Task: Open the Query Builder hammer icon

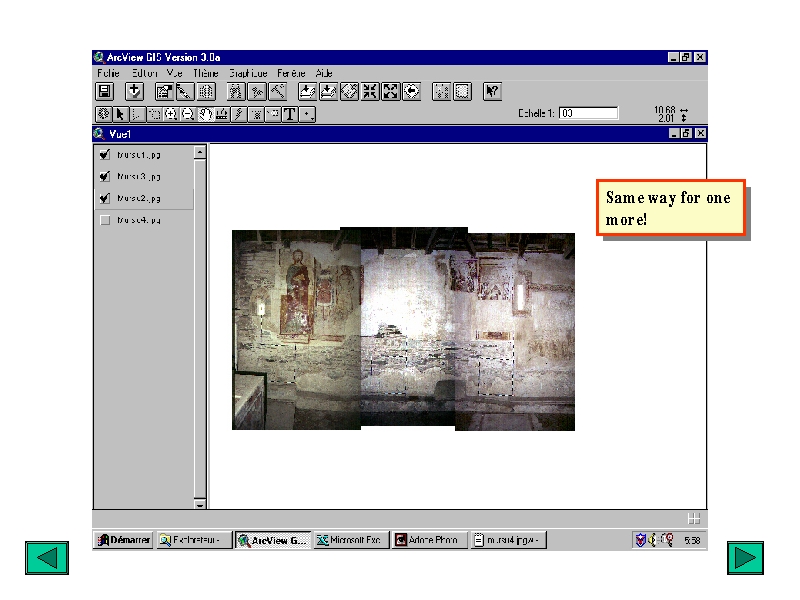Action: (x=277, y=91)
